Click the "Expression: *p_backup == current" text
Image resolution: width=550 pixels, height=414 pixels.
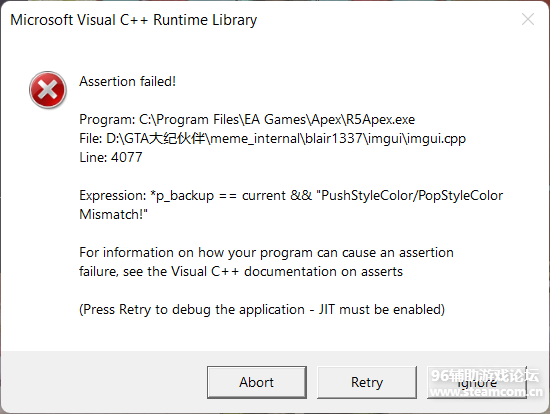[x=183, y=196]
